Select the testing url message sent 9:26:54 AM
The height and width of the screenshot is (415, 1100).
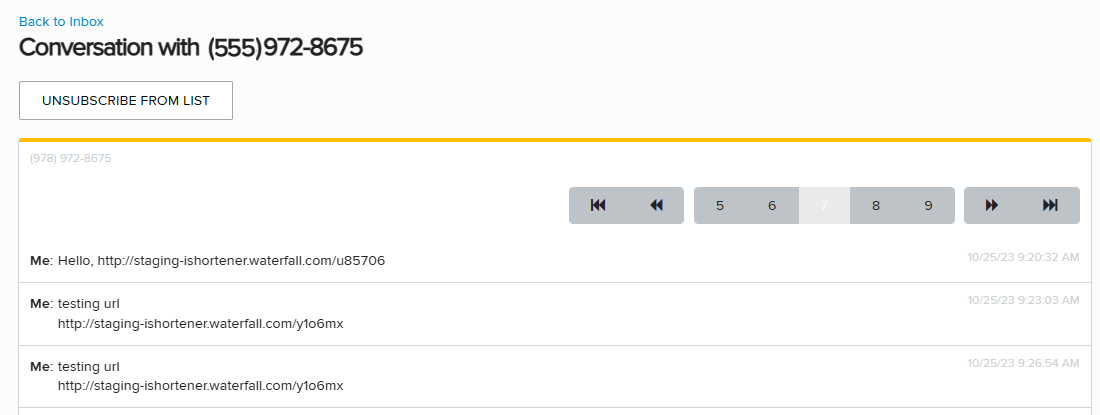(500, 375)
